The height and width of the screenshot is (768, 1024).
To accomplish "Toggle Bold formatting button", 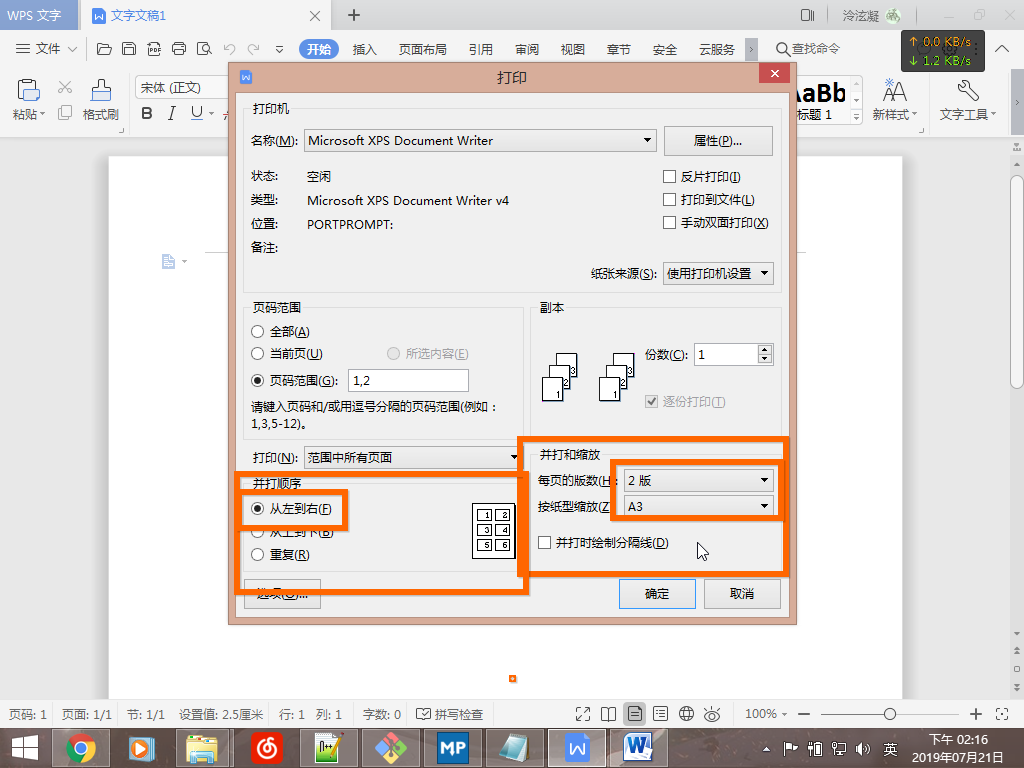I will pos(147,114).
